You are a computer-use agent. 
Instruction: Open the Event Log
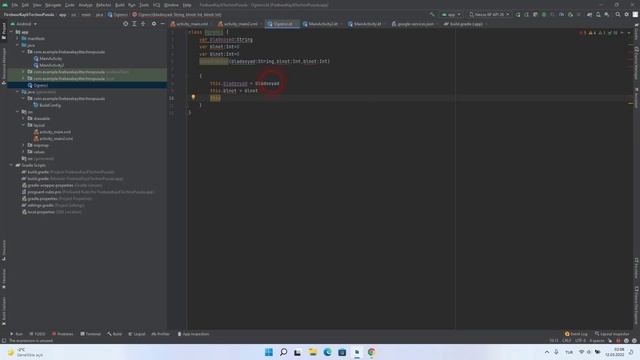click(x=576, y=334)
